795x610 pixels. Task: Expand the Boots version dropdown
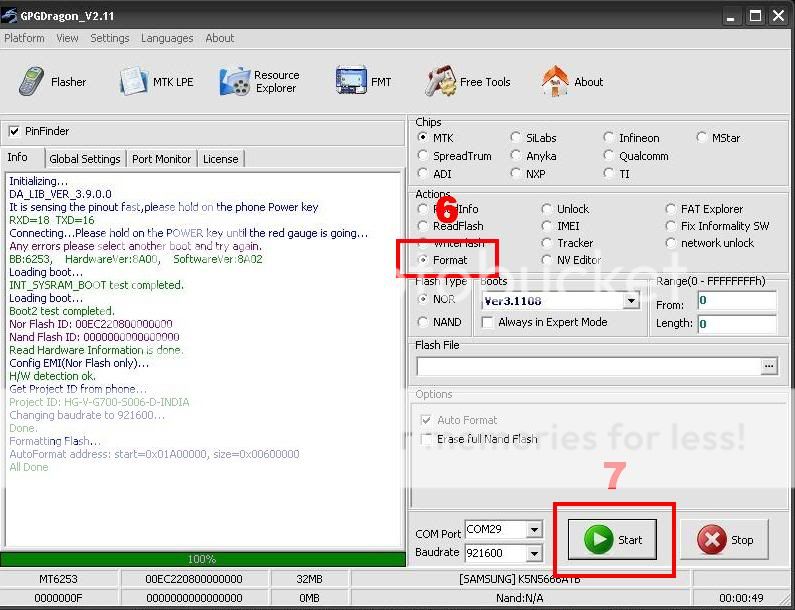(x=631, y=301)
